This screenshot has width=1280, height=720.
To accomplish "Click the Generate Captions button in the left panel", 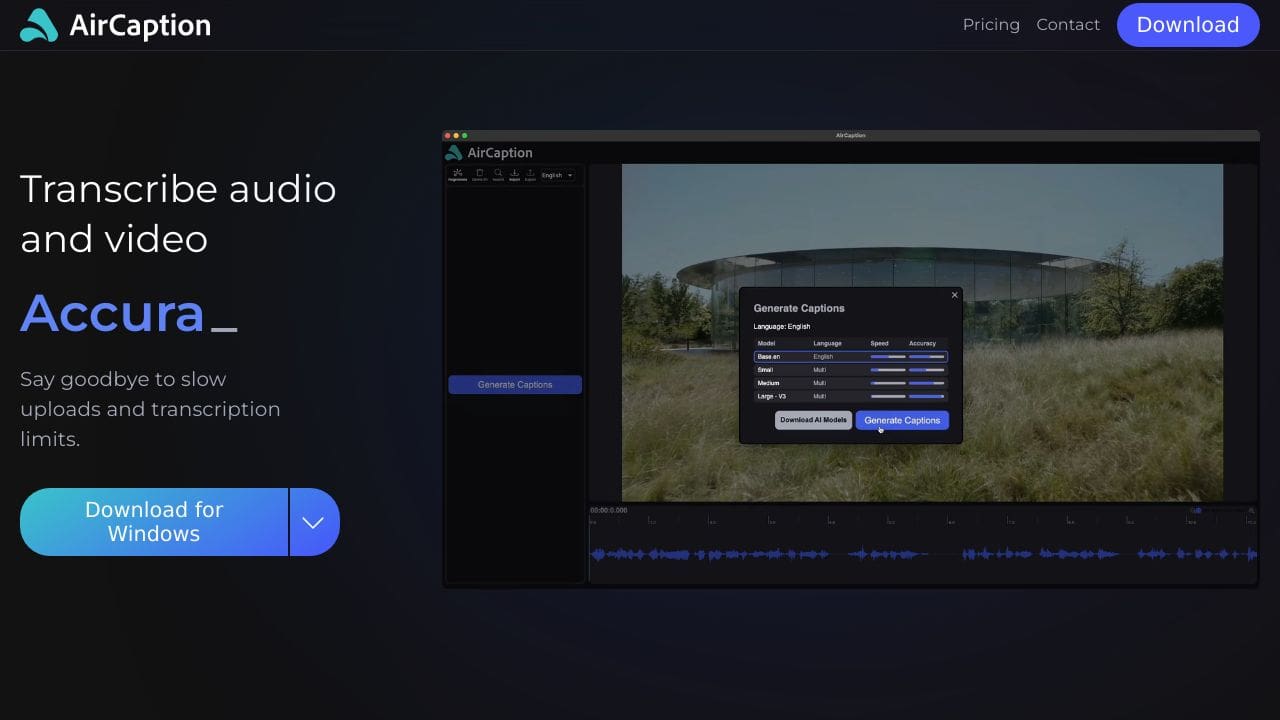I will (515, 384).
